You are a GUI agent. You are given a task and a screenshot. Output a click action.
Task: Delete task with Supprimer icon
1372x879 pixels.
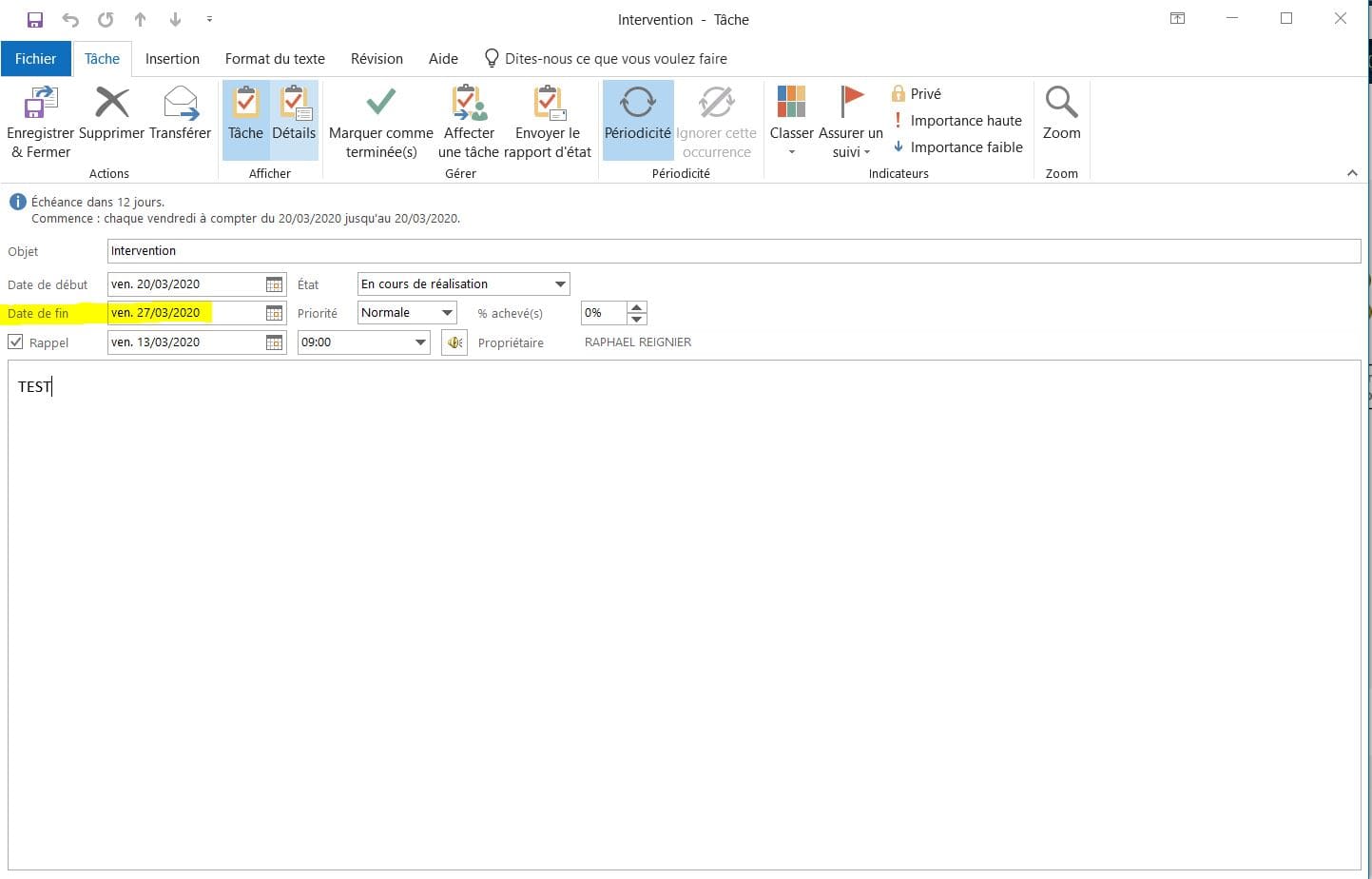pos(111,103)
